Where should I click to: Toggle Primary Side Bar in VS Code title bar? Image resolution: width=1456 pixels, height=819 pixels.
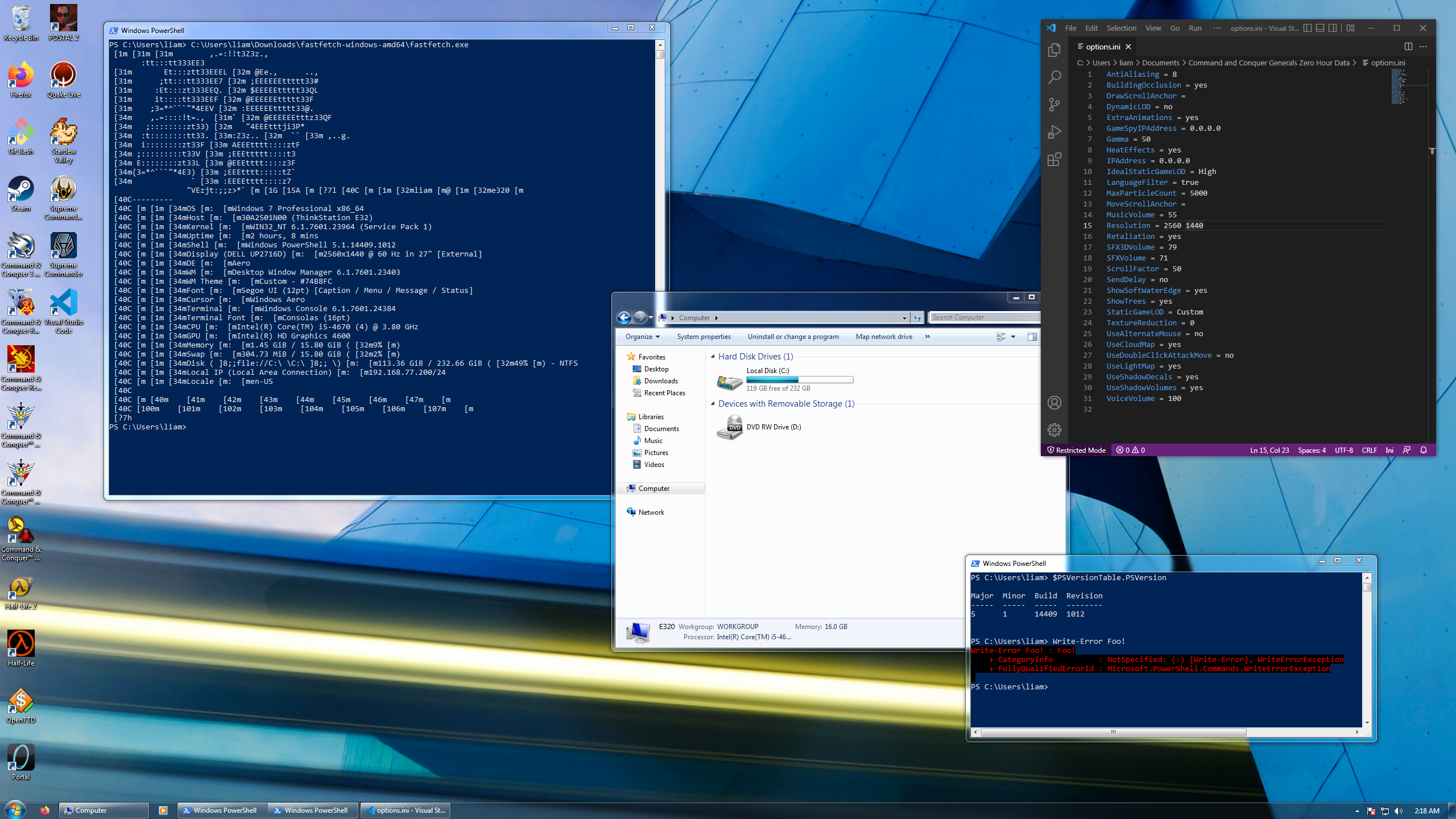tap(1308, 28)
